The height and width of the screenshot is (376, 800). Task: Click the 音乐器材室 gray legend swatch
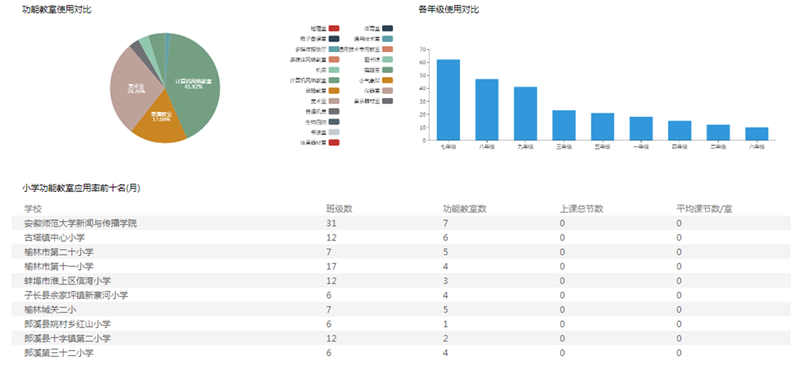(387, 101)
